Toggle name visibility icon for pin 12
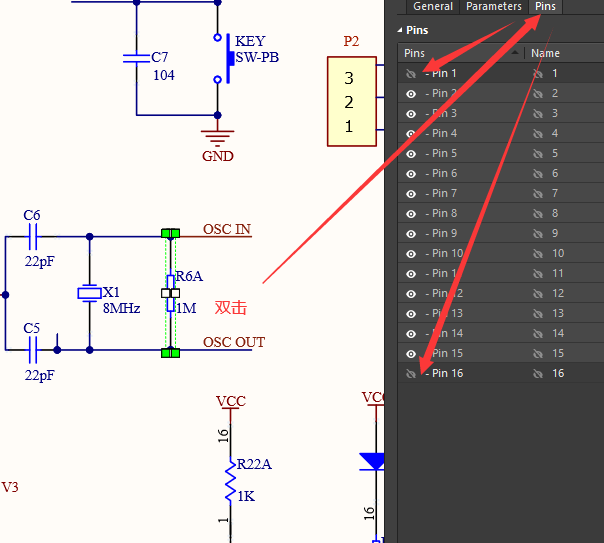 pos(538,294)
